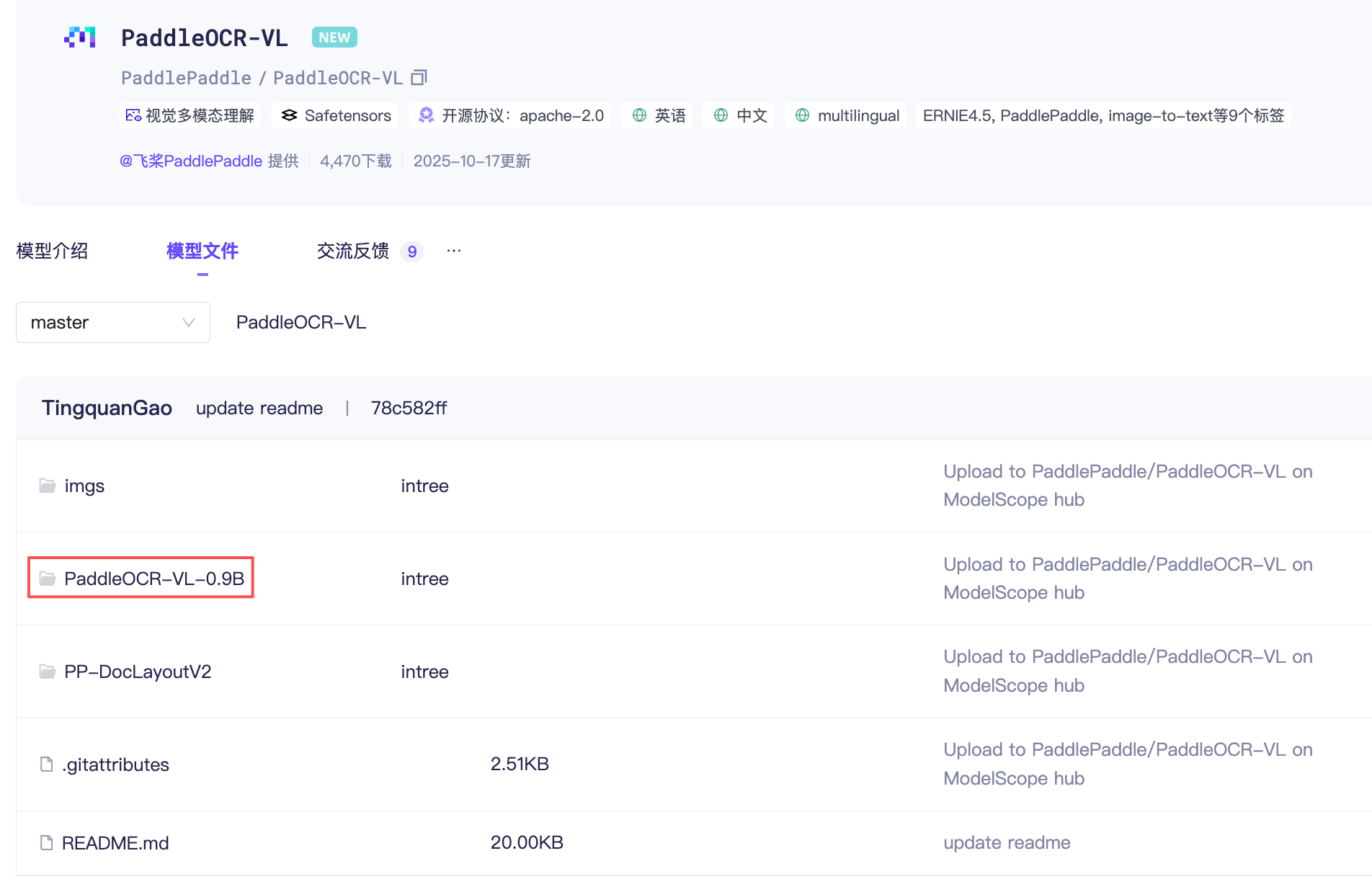Viewport: 1372px width, 892px height.
Task: Switch to the 模型介绍 tab
Action: tap(52, 251)
